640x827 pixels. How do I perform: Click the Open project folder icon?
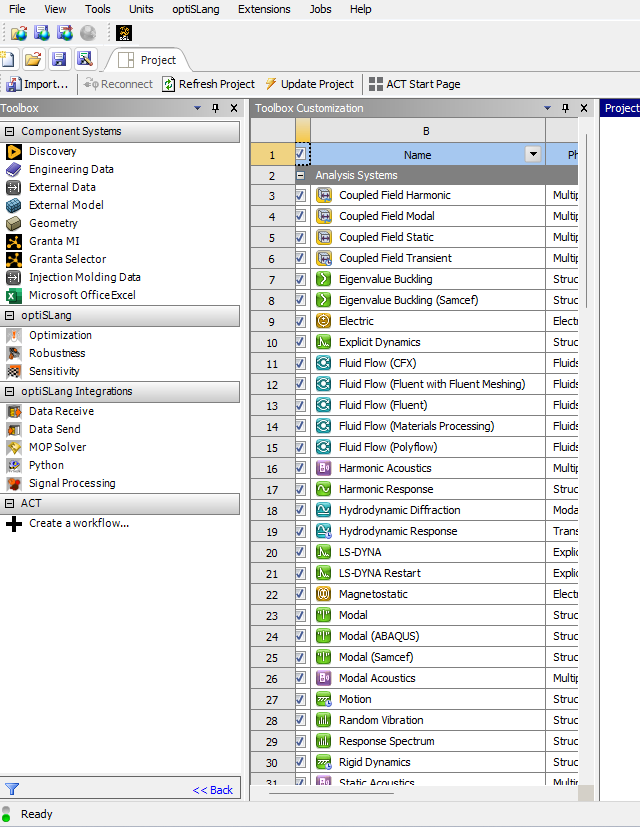[x=33, y=59]
